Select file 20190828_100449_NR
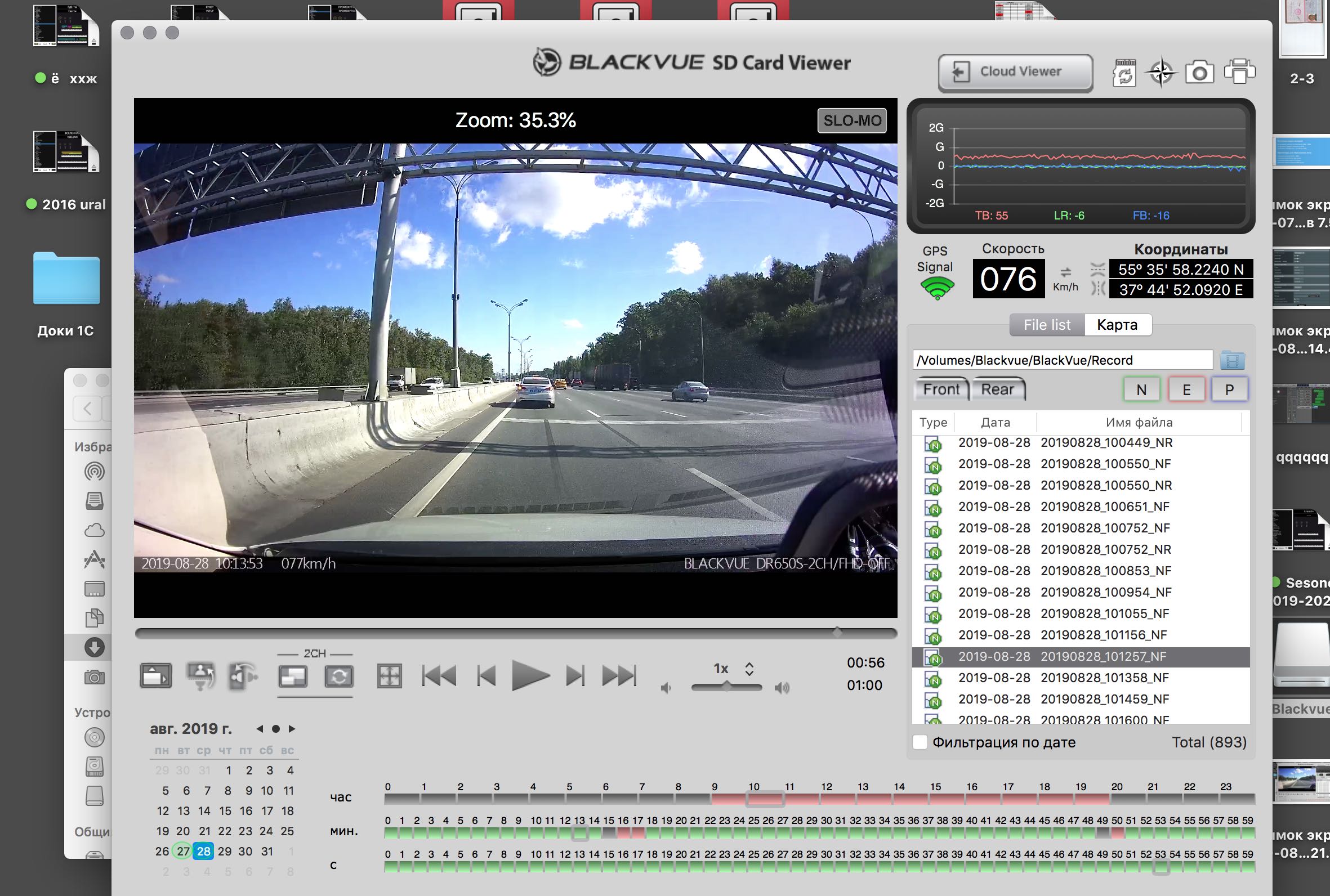The image size is (1330, 896). 1081,443
